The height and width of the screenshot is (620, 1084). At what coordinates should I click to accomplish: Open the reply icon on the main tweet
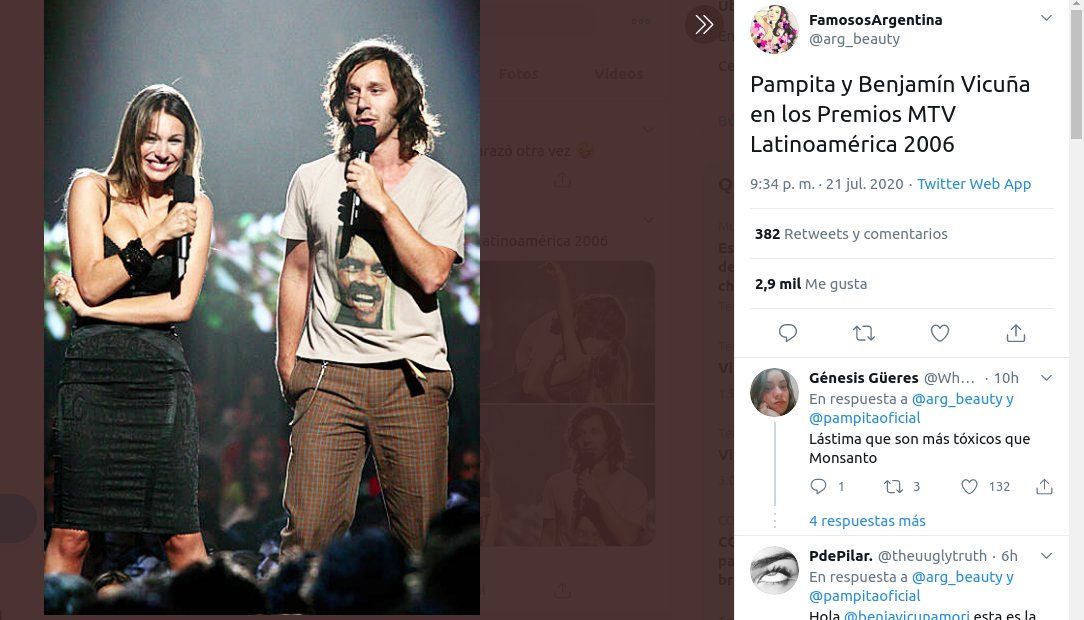pyautogui.click(x=788, y=332)
